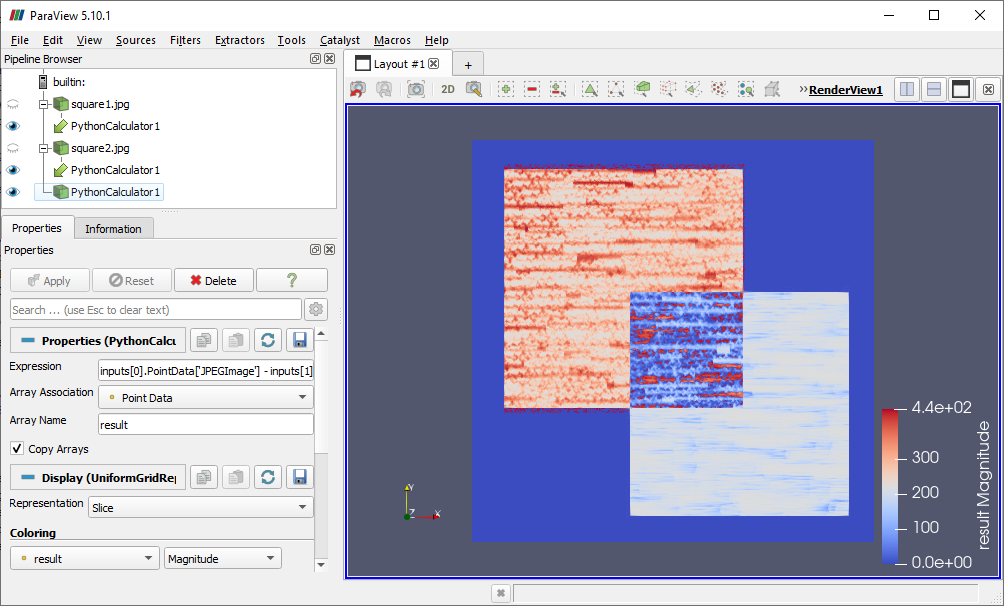Open advanced properties via the gear icon

pos(316,309)
